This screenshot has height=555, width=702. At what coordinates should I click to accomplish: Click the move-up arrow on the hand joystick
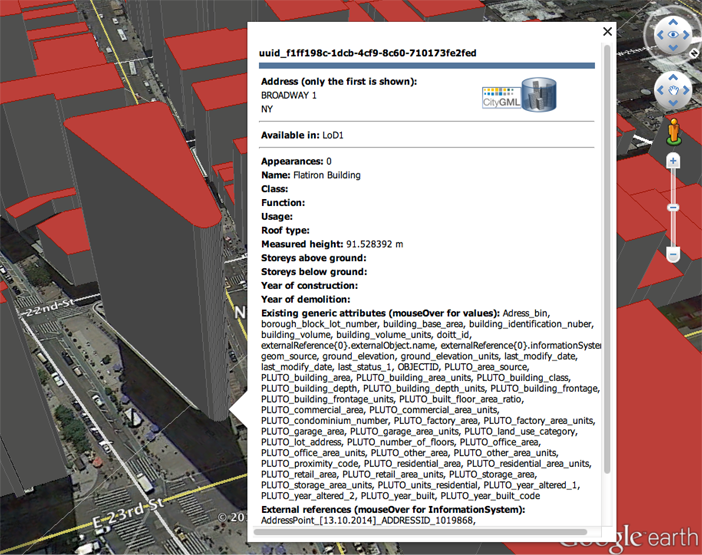(673, 77)
